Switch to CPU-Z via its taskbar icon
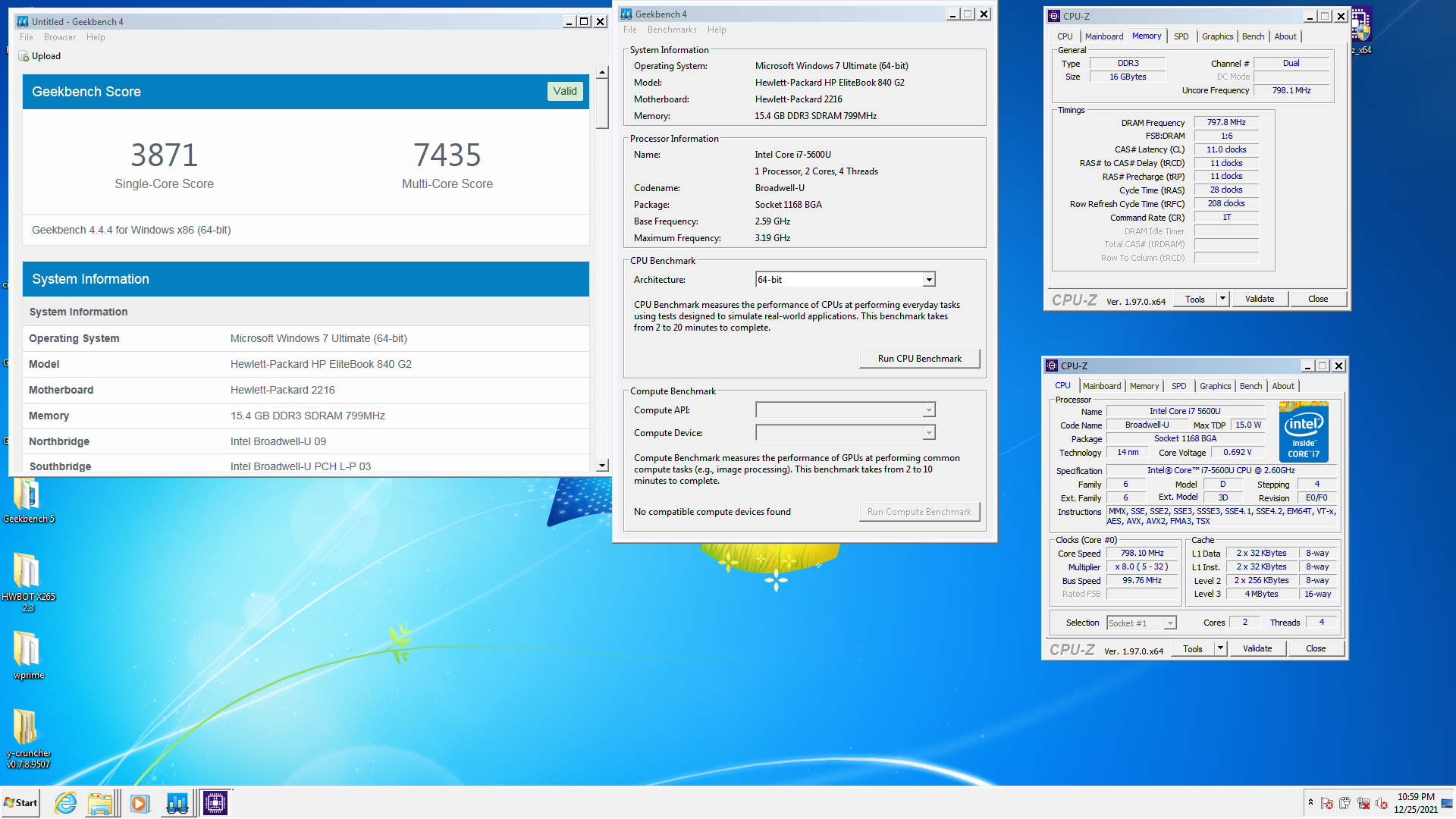Image resolution: width=1456 pixels, height=819 pixels. point(215,803)
